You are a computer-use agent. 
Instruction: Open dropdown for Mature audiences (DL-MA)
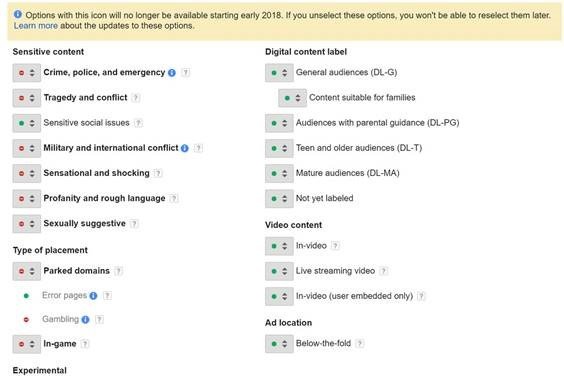pos(279,173)
